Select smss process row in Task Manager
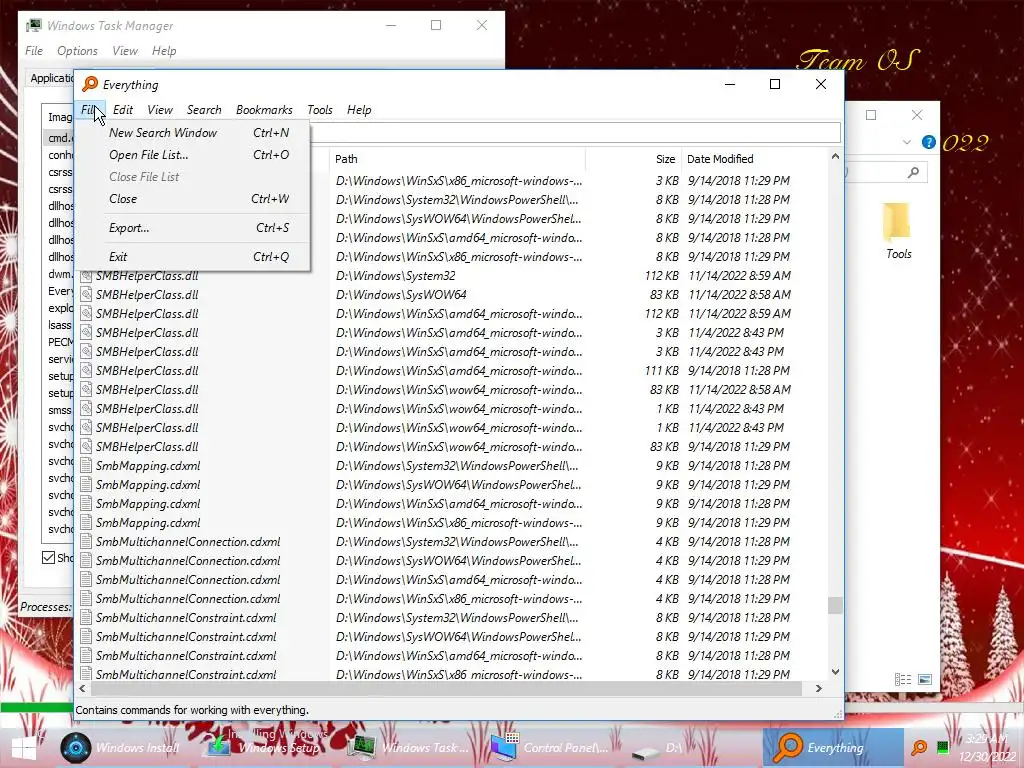The height and width of the screenshot is (768, 1024). 59,409
